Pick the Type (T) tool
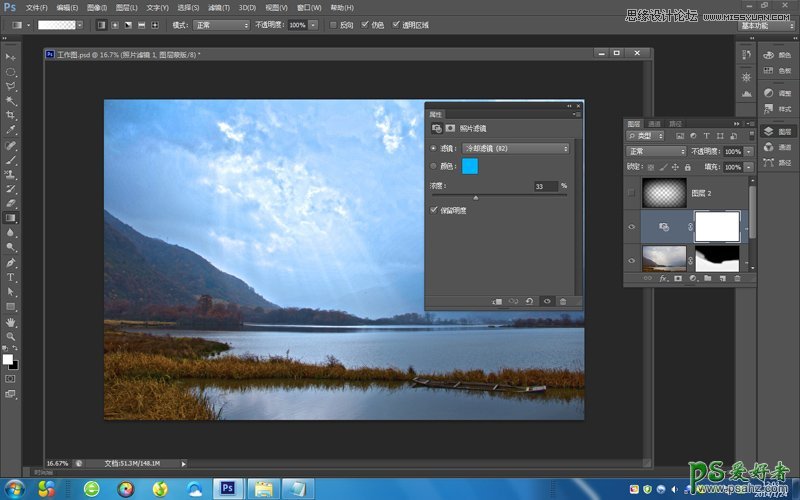 click(x=11, y=276)
